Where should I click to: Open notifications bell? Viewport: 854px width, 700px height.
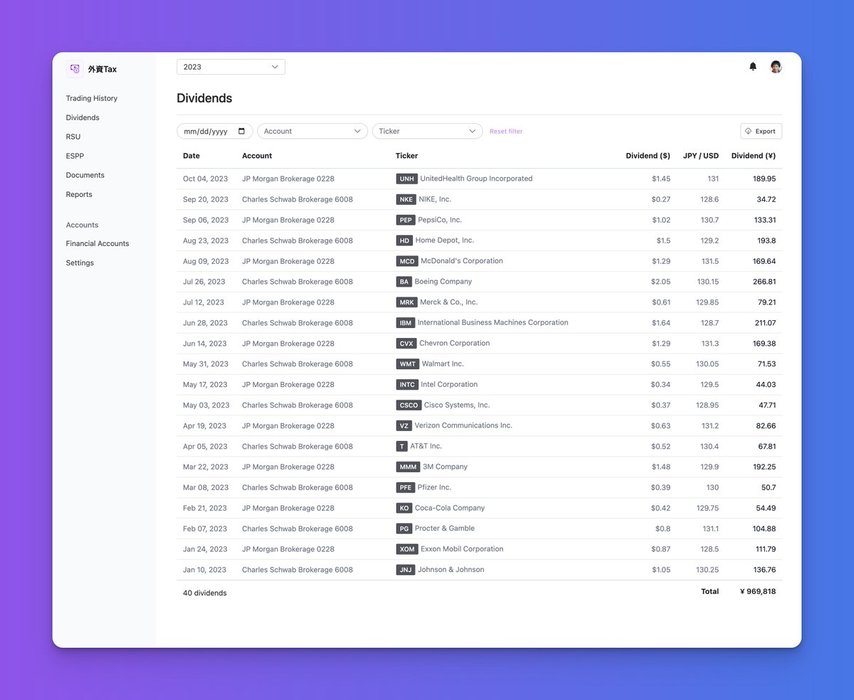coord(753,66)
